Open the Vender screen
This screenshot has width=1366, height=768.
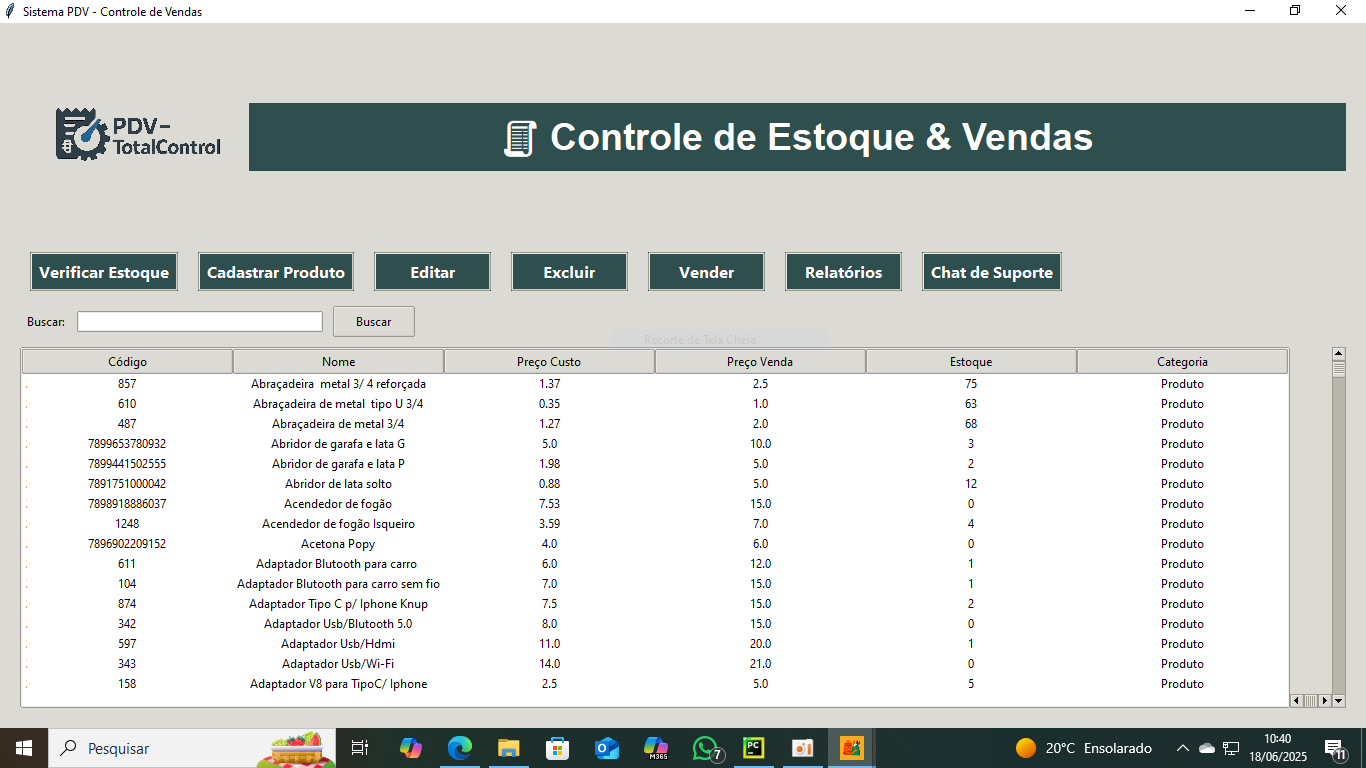pos(706,272)
